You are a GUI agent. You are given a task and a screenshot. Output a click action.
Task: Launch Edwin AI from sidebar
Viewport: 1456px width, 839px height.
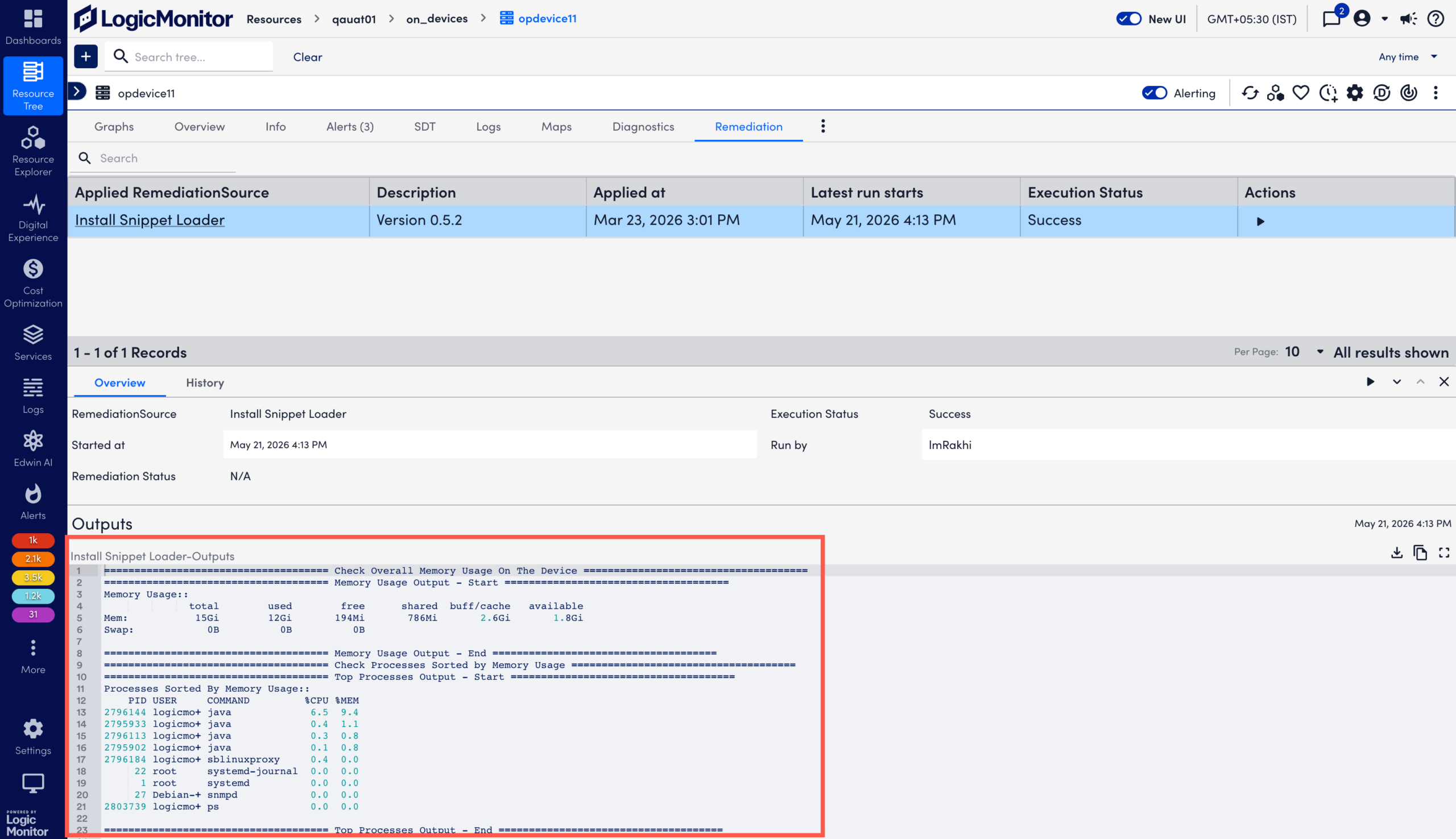click(x=33, y=448)
